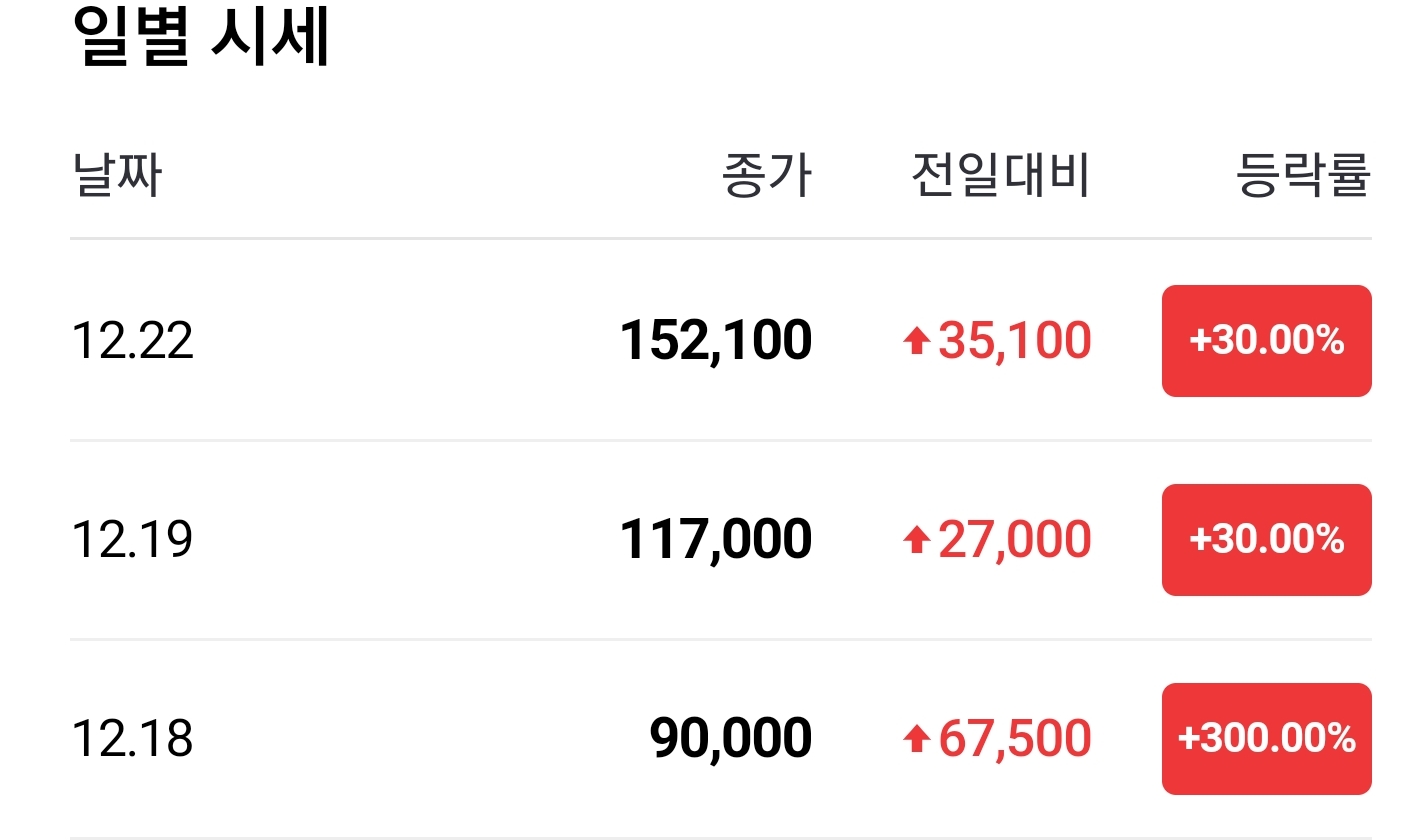Click the change value 27,000

click(1014, 541)
